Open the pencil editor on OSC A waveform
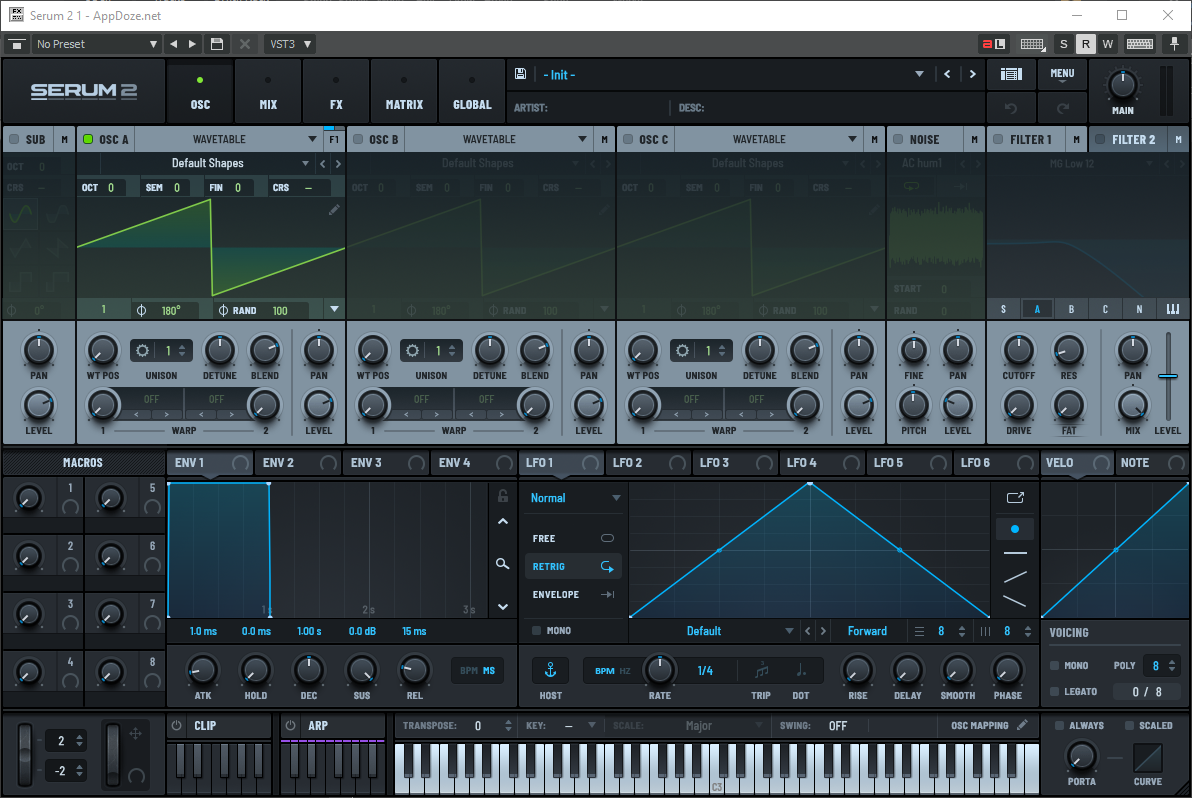 tap(334, 210)
